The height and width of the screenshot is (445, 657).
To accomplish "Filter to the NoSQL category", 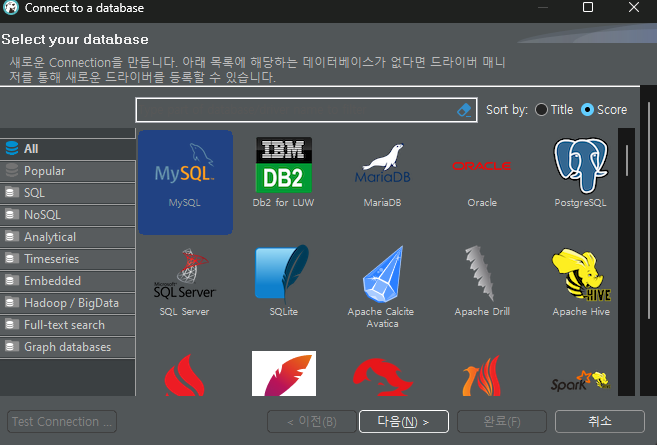I will point(67,215).
